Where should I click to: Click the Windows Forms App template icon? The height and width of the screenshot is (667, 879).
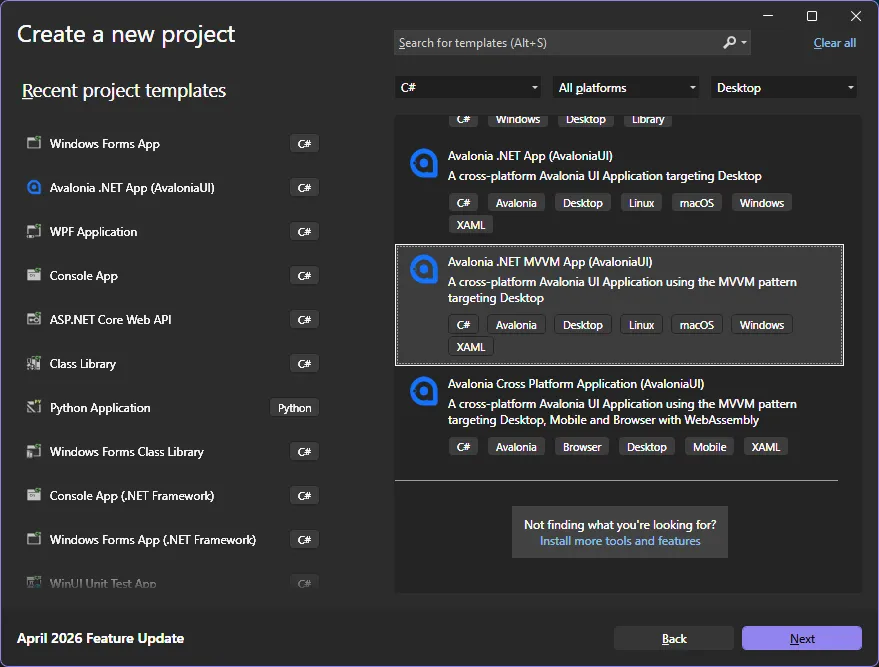[34, 143]
